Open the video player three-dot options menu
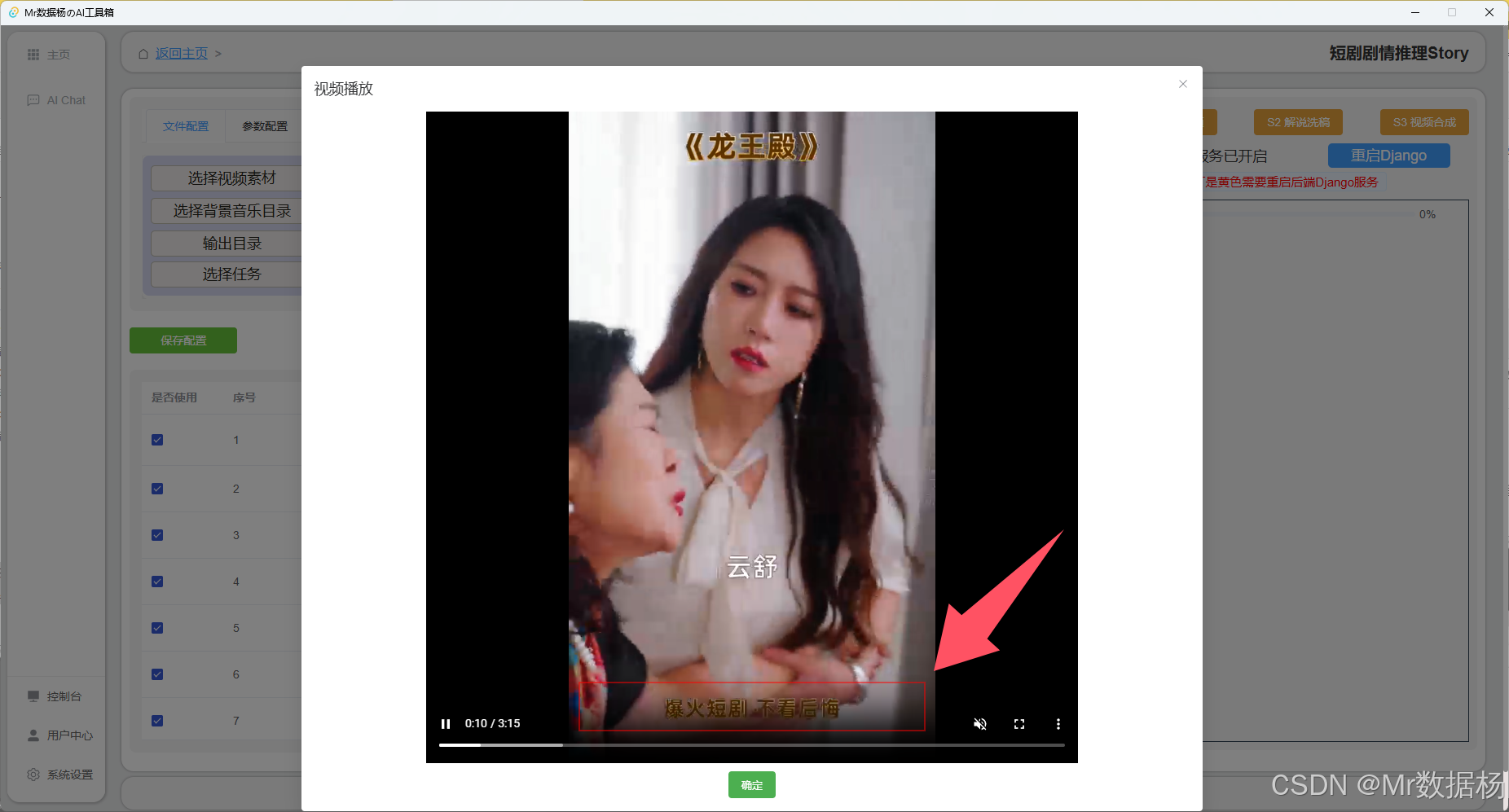The width and height of the screenshot is (1509, 812). click(1058, 724)
